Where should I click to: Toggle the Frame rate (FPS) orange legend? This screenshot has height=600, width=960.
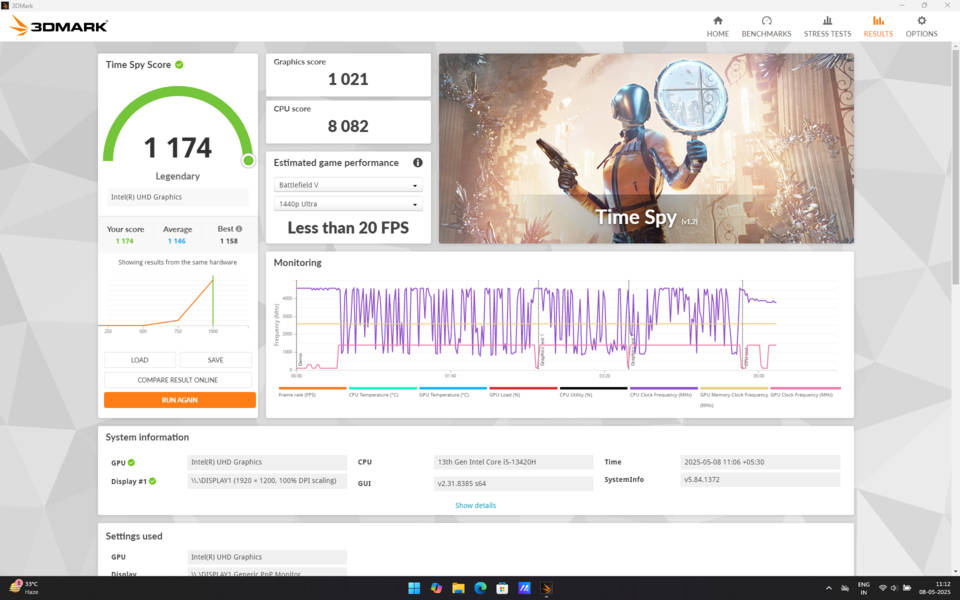(312, 392)
